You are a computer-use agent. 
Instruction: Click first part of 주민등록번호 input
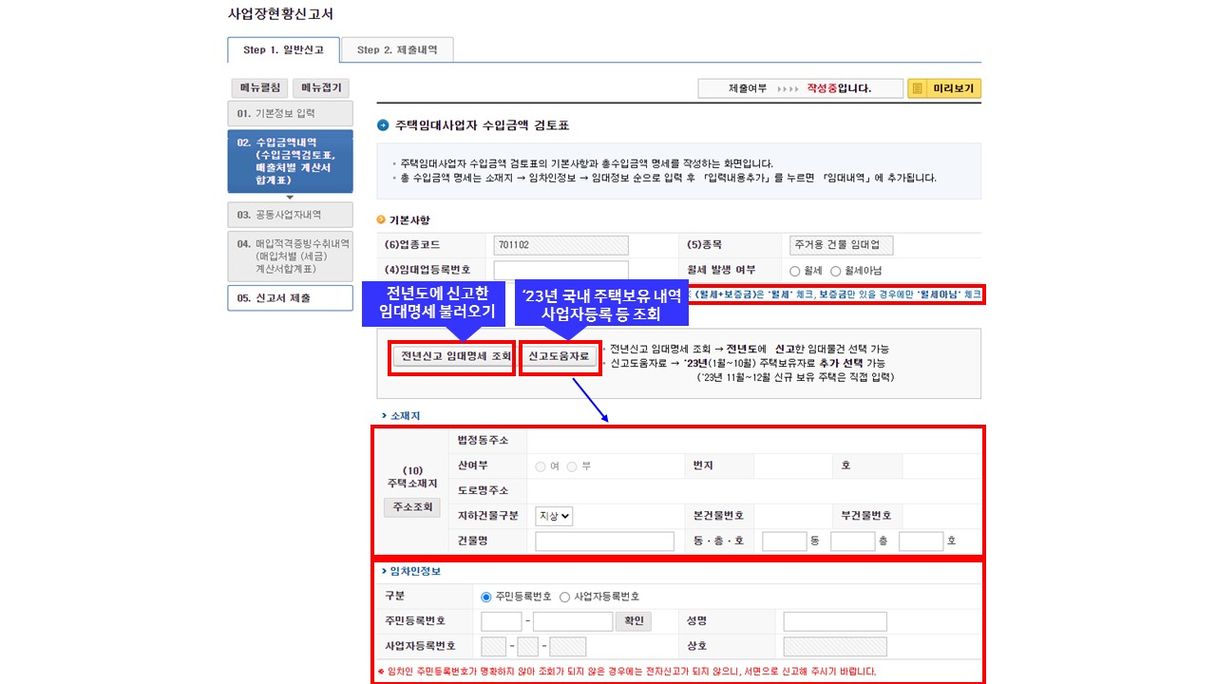coord(501,621)
